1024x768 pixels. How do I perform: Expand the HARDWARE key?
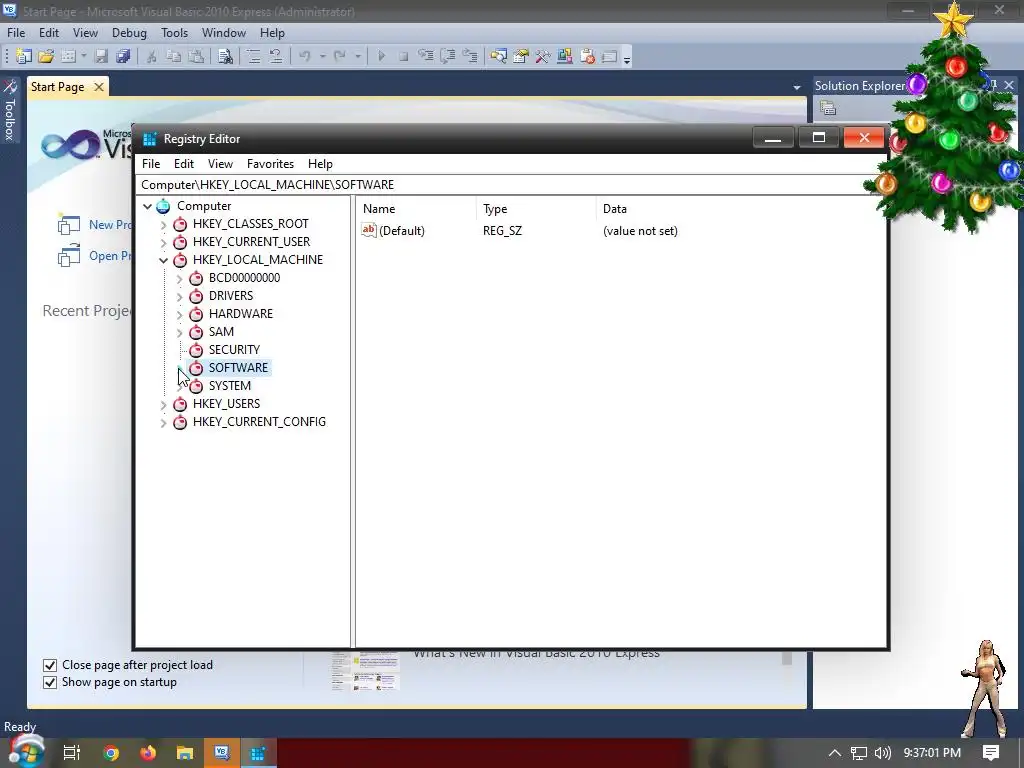click(x=180, y=314)
